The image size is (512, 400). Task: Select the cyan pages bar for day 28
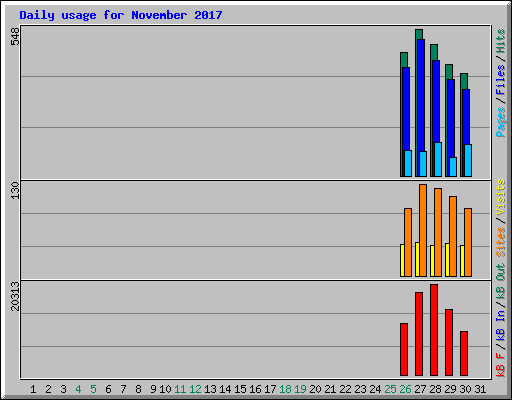(438, 159)
